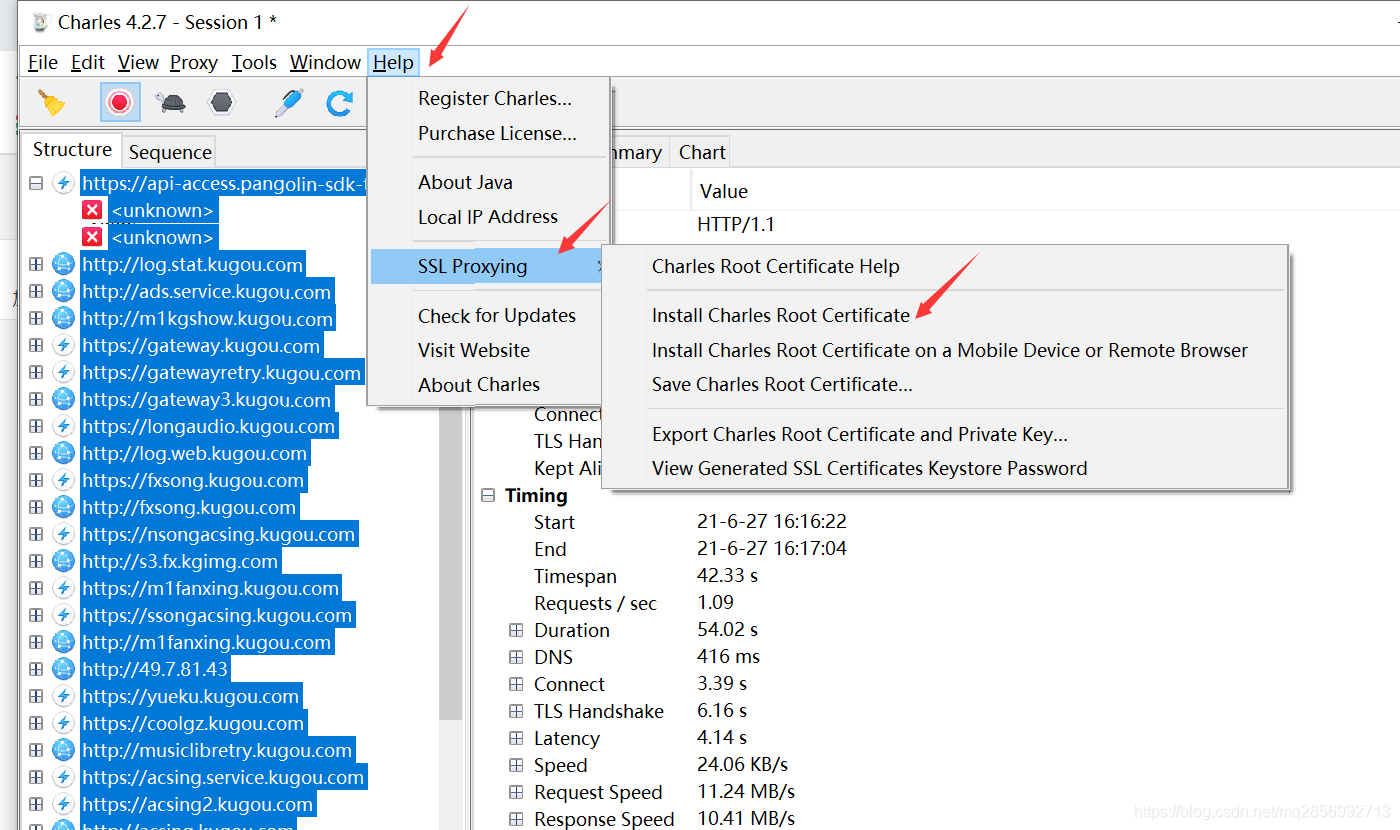This screenshot has width=1400, height=830.
Task: Click the broom clear session icon
Action: click(x=52, y=103)
